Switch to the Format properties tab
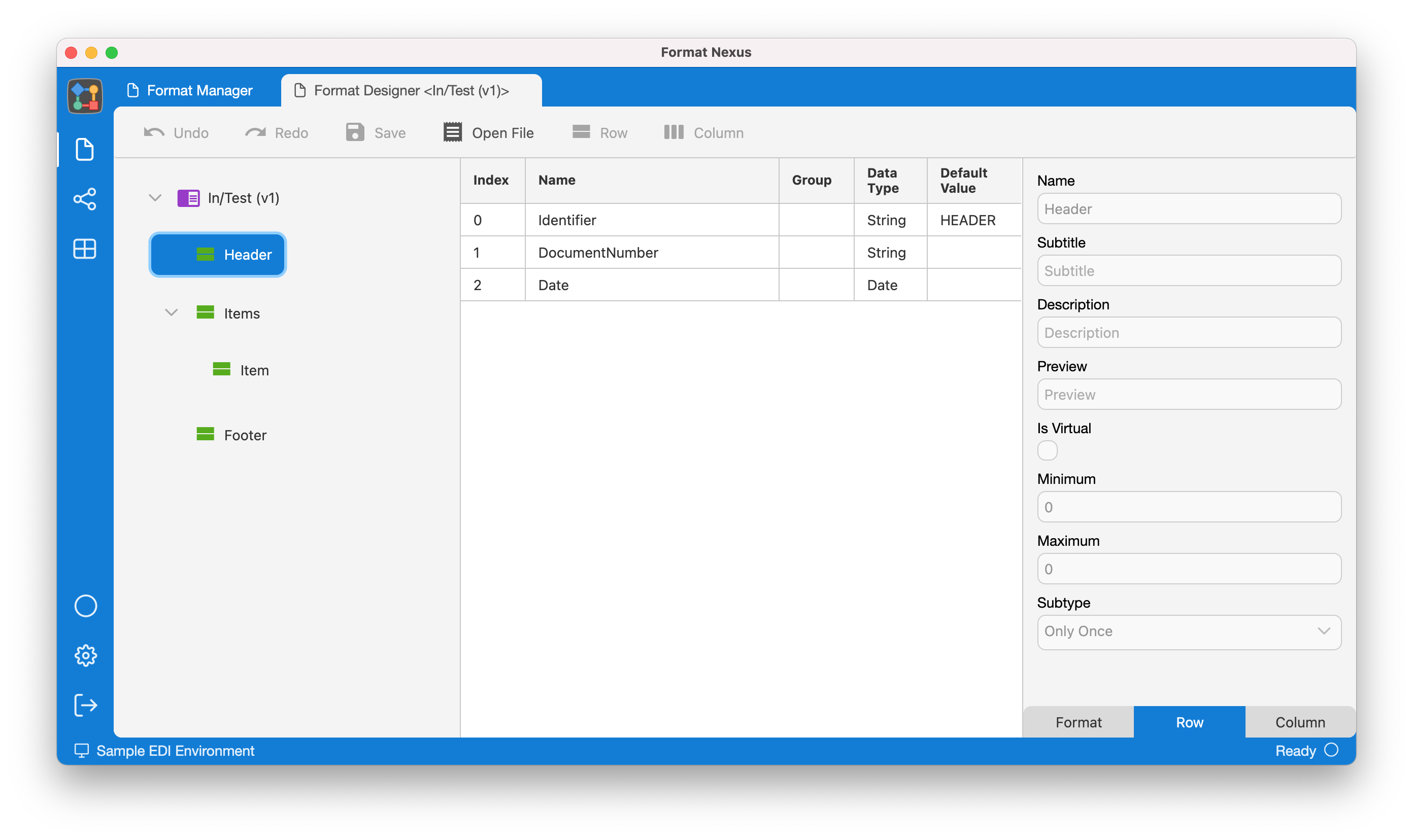This screenshot has width=1413, height=840. tap(1079, 722)
